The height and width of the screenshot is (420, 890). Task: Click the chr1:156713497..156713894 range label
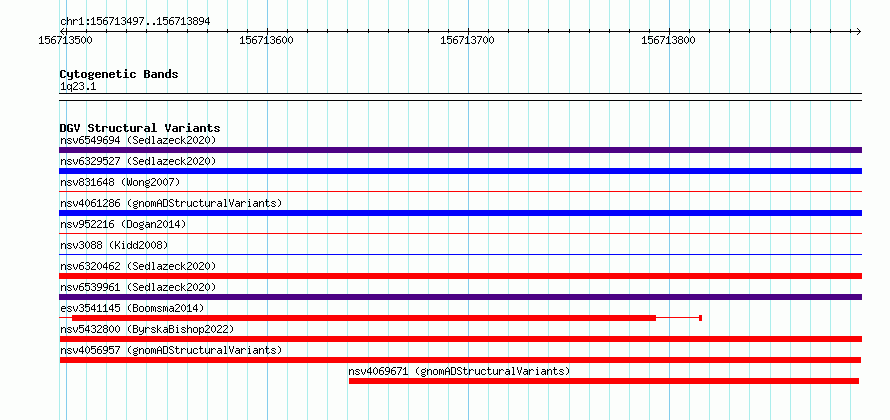135,21
